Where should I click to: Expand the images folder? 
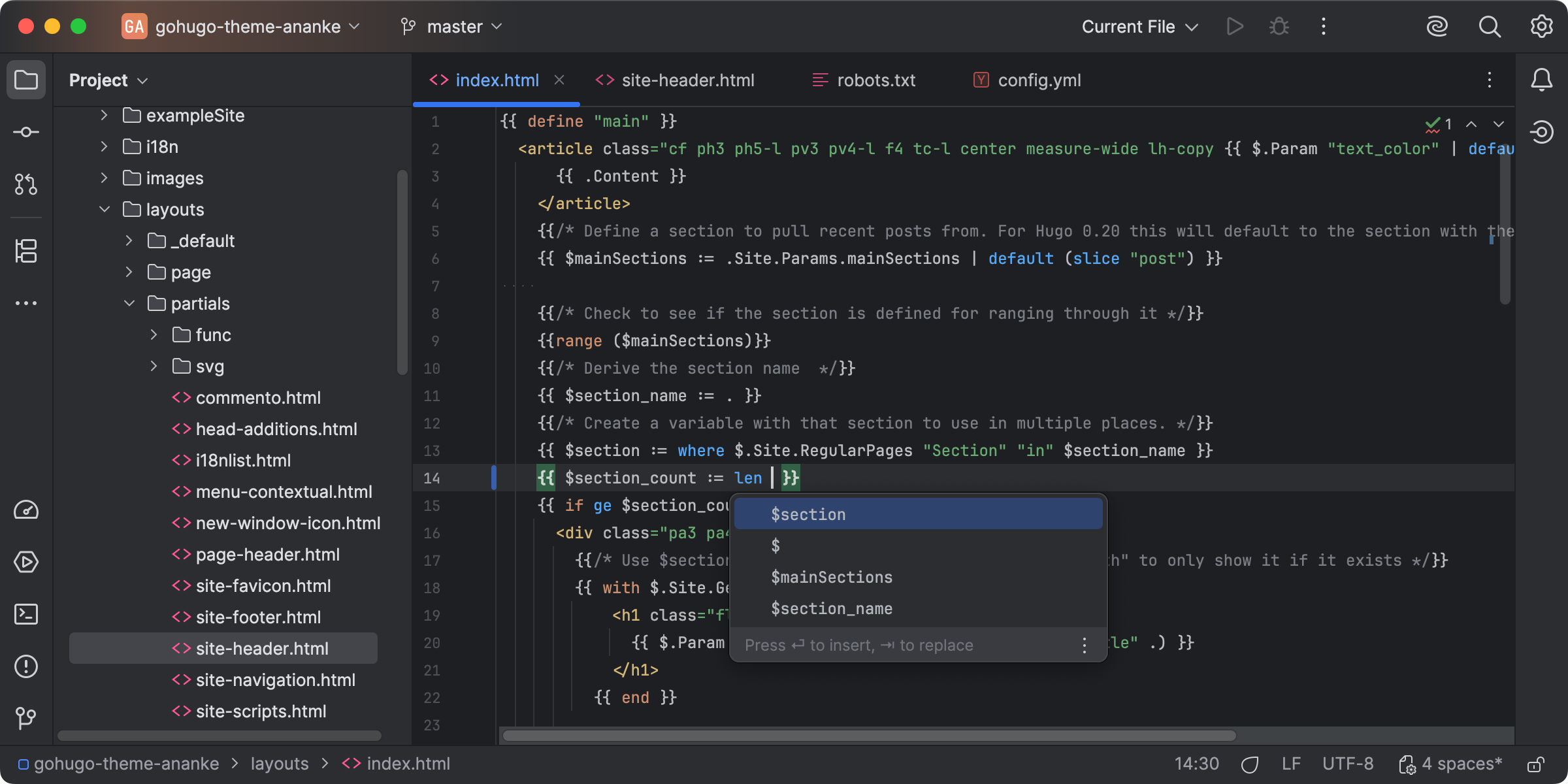pyautogui.click(x=104, y=178)
